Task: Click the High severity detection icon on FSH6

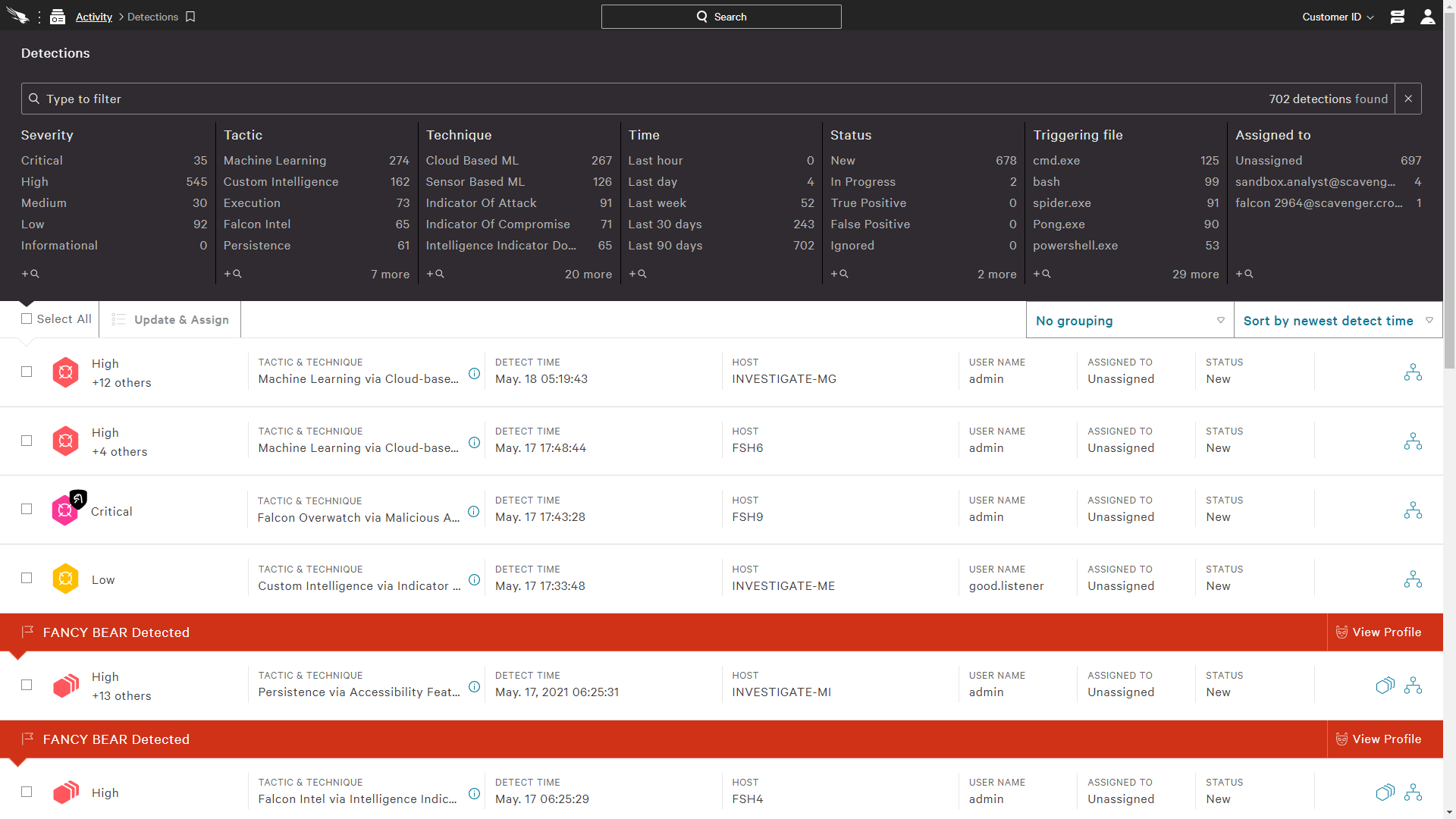Action: coord(65,441)
